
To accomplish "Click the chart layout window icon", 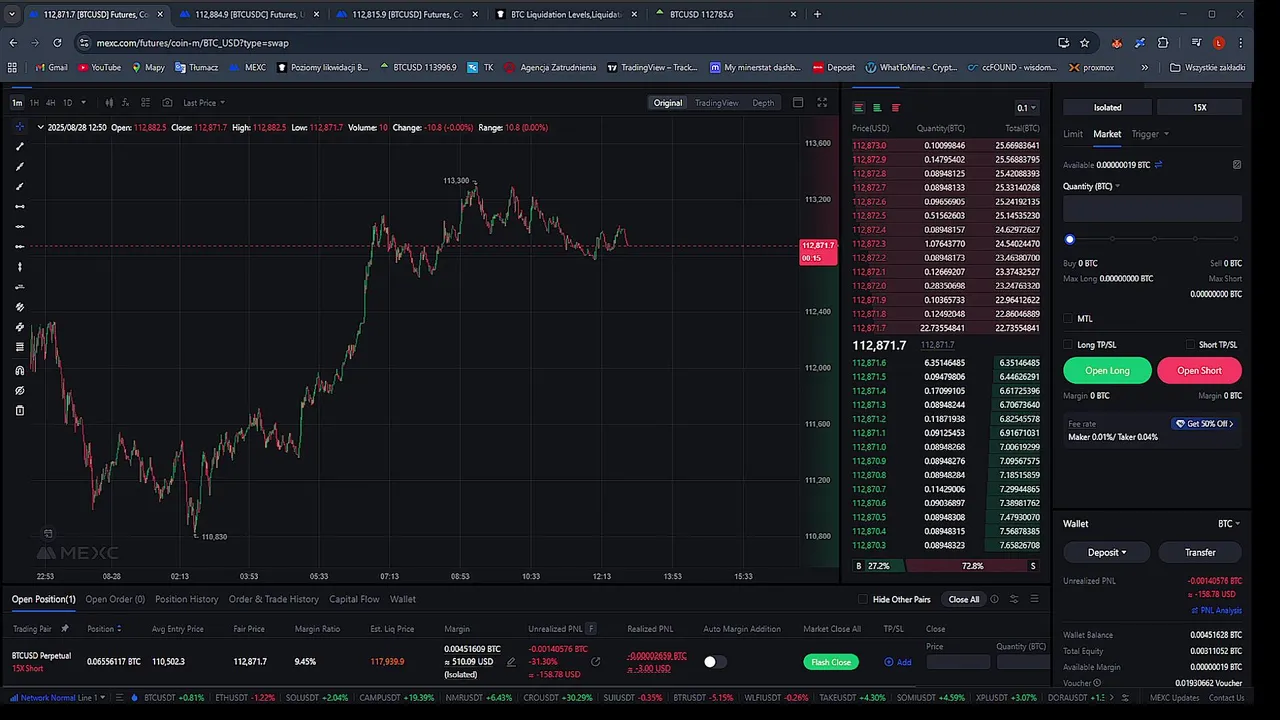I will (798, 103).
